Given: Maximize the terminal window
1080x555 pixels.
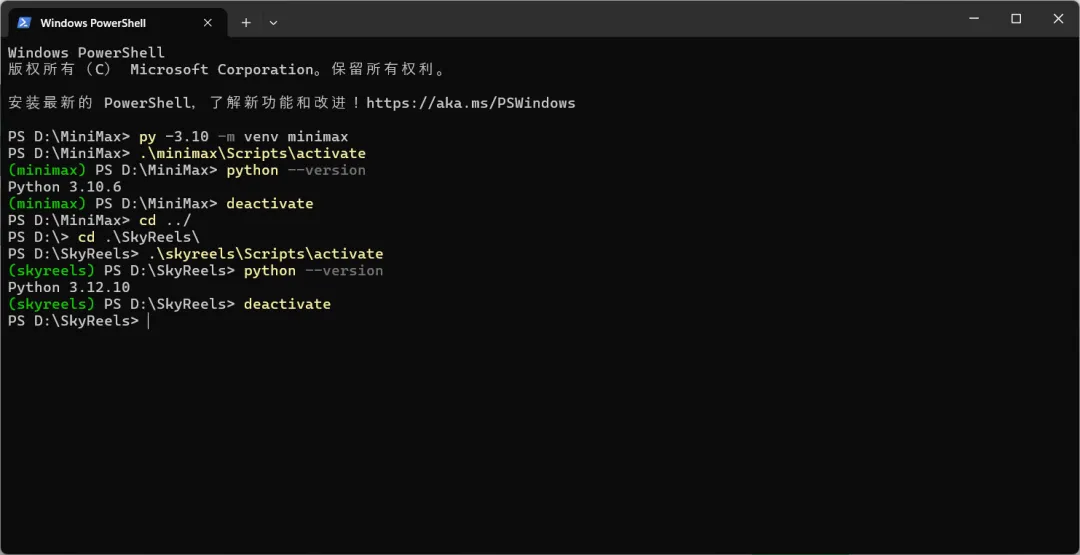Looking at the screenshot, I should 1016,18.
